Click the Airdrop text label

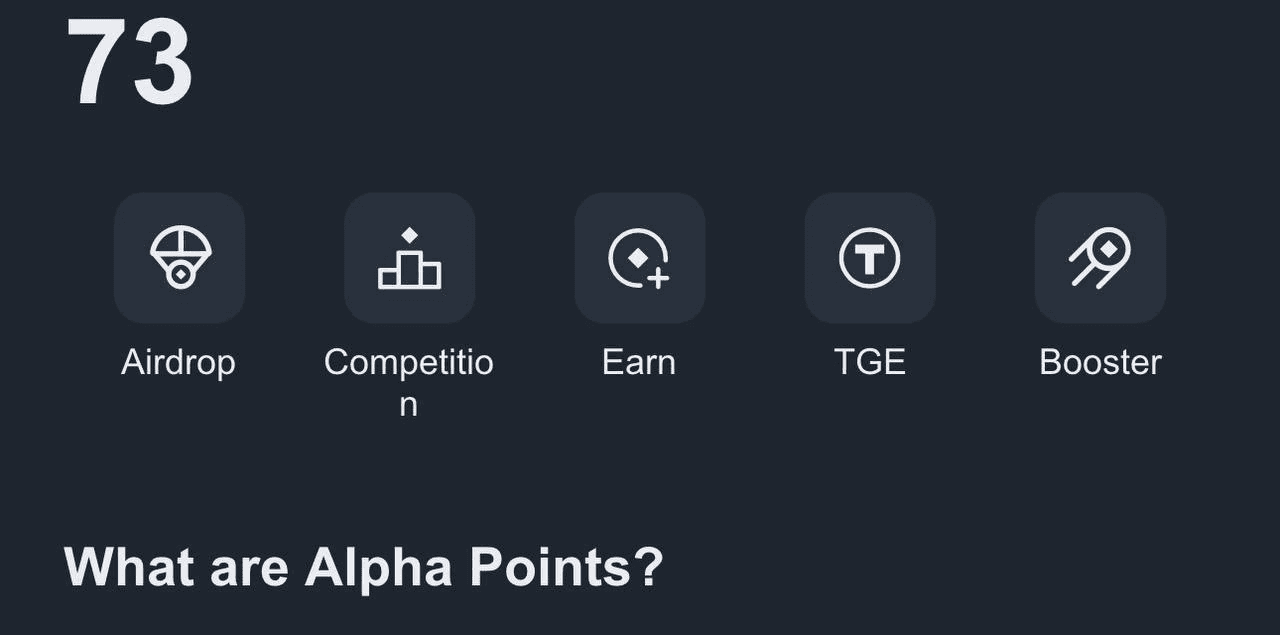[178, 362]
